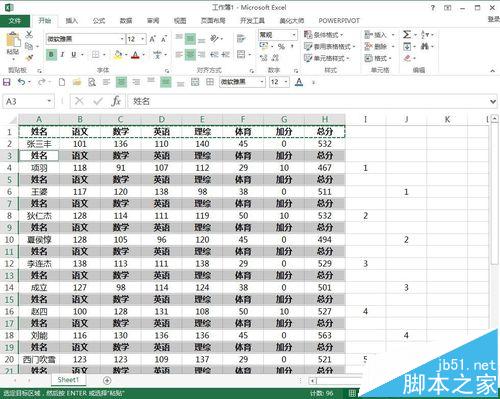The height and width of the screenshot is (399, 500).
Task: Toggle Italic formatting in the ribbon
Action: tap(62, 55)
